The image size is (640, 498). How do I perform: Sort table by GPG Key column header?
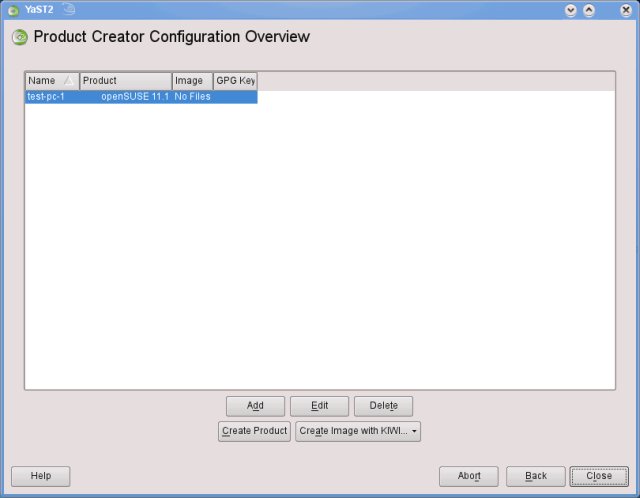coord(236,81)
